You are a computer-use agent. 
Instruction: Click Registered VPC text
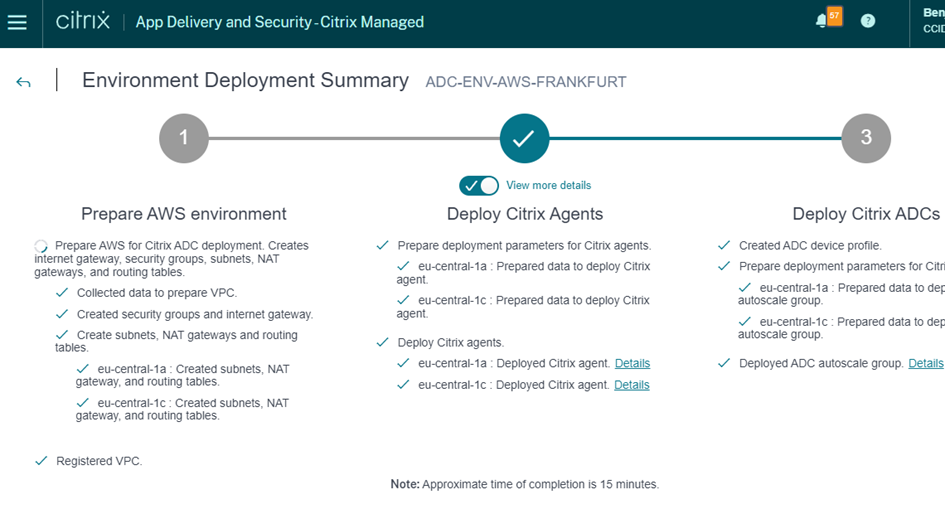pos(99,461)
